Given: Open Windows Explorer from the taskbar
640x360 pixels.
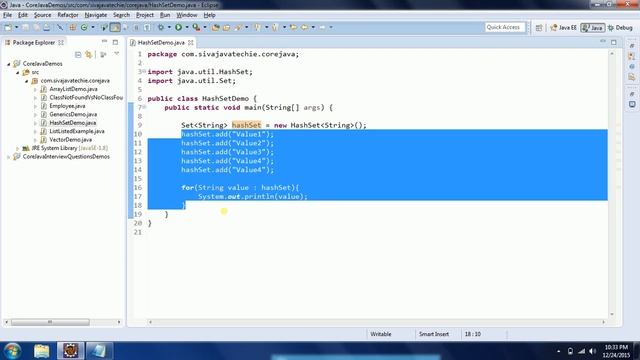Looking at the screenshot, I should coord(41,351).
